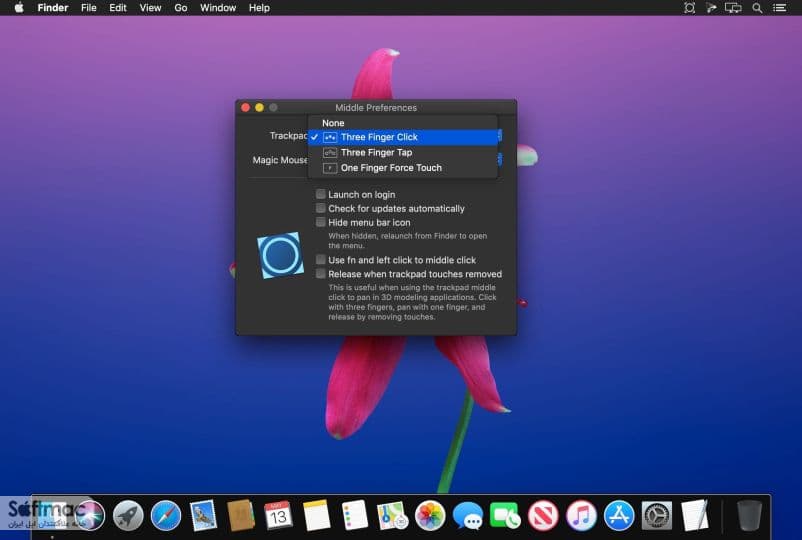Open the Music app in dock

point(581,515)
